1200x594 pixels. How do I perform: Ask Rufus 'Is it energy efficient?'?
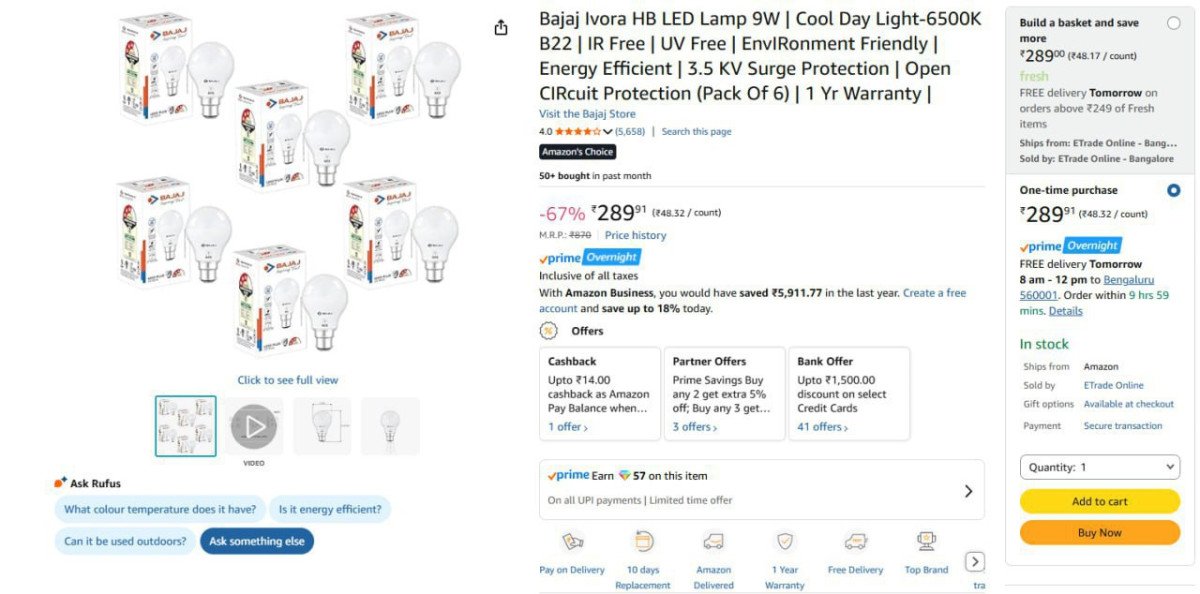(x=330, y=509)
